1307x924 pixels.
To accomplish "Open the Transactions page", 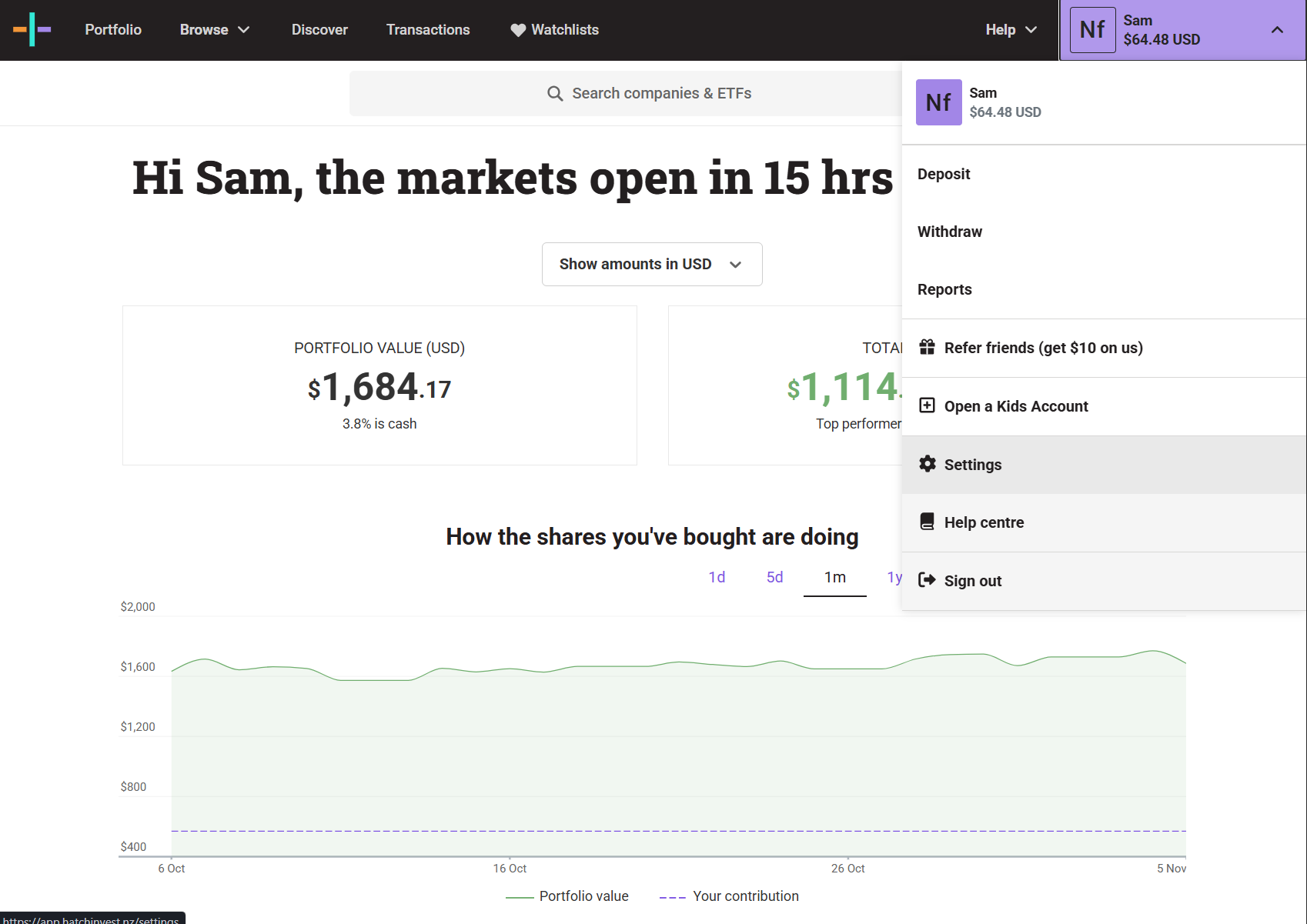I will point(428,30).
